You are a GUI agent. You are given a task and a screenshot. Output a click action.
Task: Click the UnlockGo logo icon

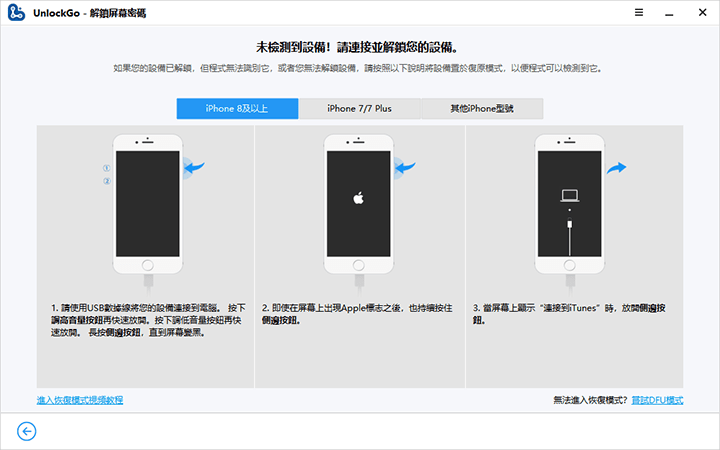click(16, 12)
